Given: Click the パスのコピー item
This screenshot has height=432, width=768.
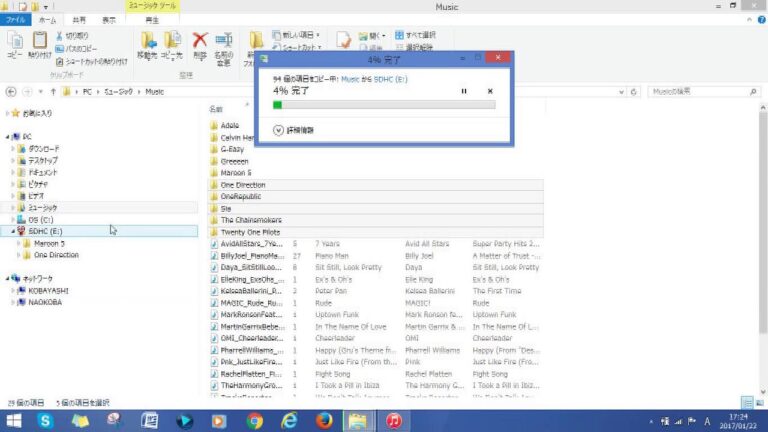Looking at the screenshot, I should click(x=76, y=48).
